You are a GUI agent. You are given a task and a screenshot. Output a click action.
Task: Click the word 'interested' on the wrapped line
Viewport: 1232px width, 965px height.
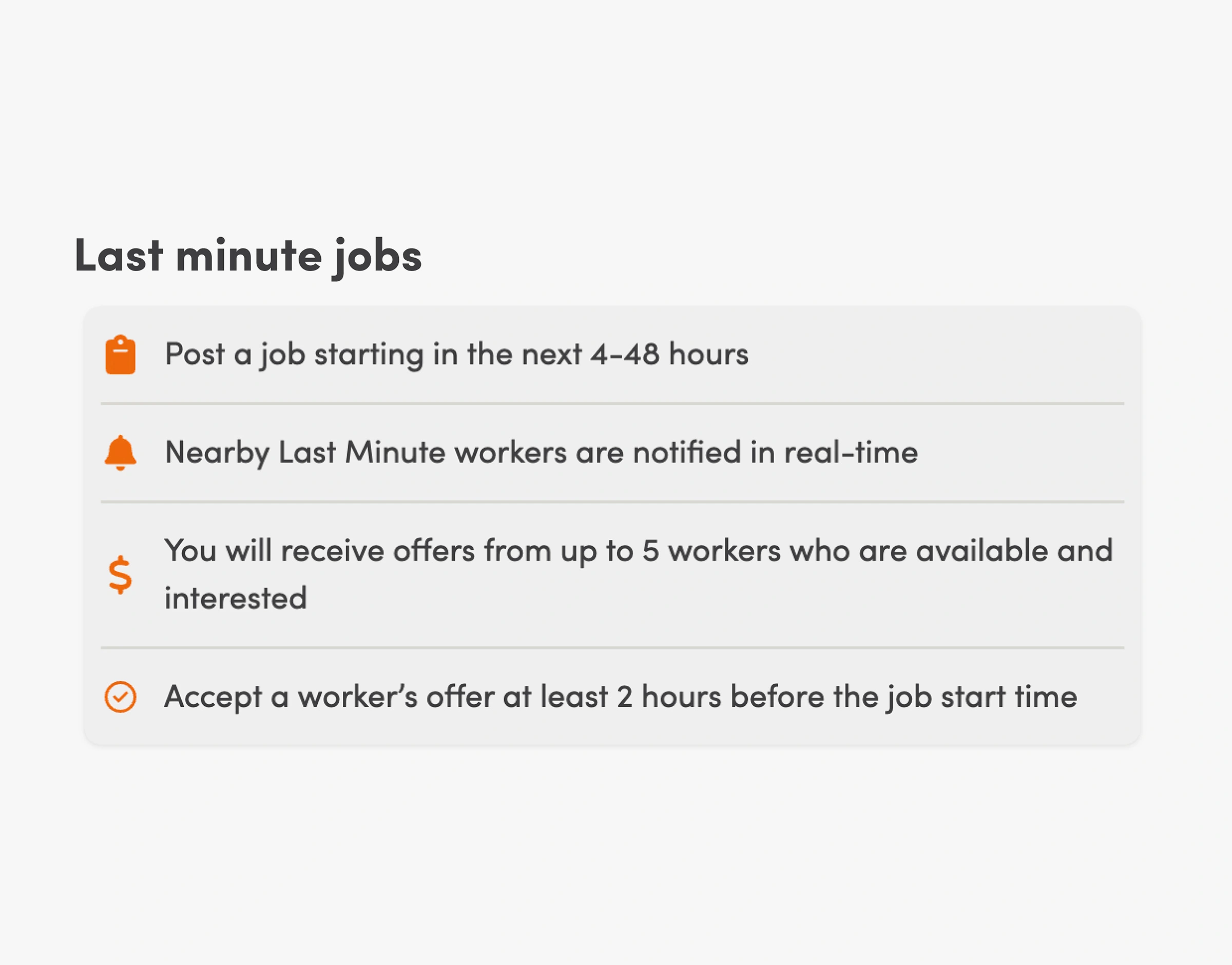coord(236,599)
